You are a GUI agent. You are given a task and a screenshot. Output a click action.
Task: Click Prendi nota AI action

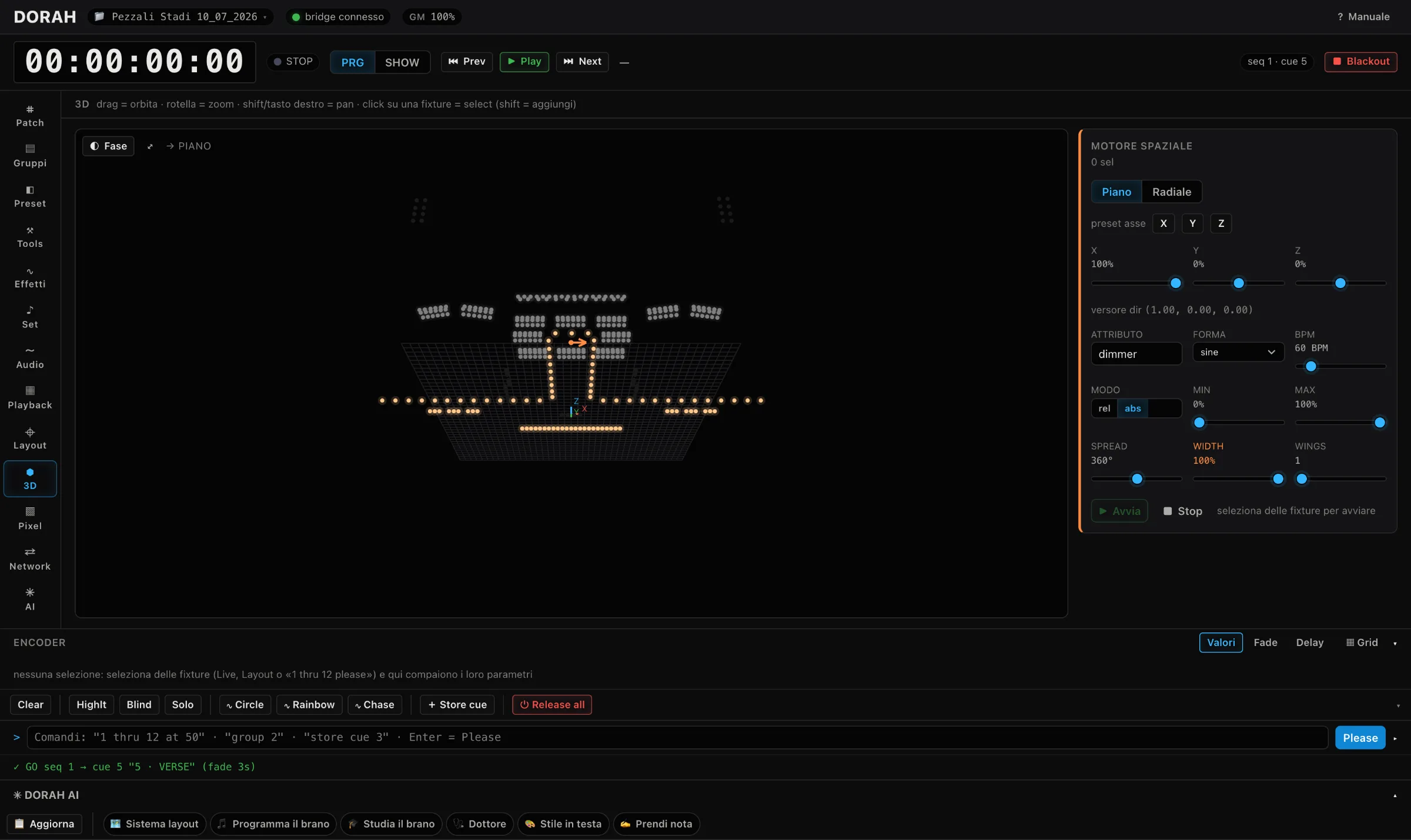pos(657,824)
